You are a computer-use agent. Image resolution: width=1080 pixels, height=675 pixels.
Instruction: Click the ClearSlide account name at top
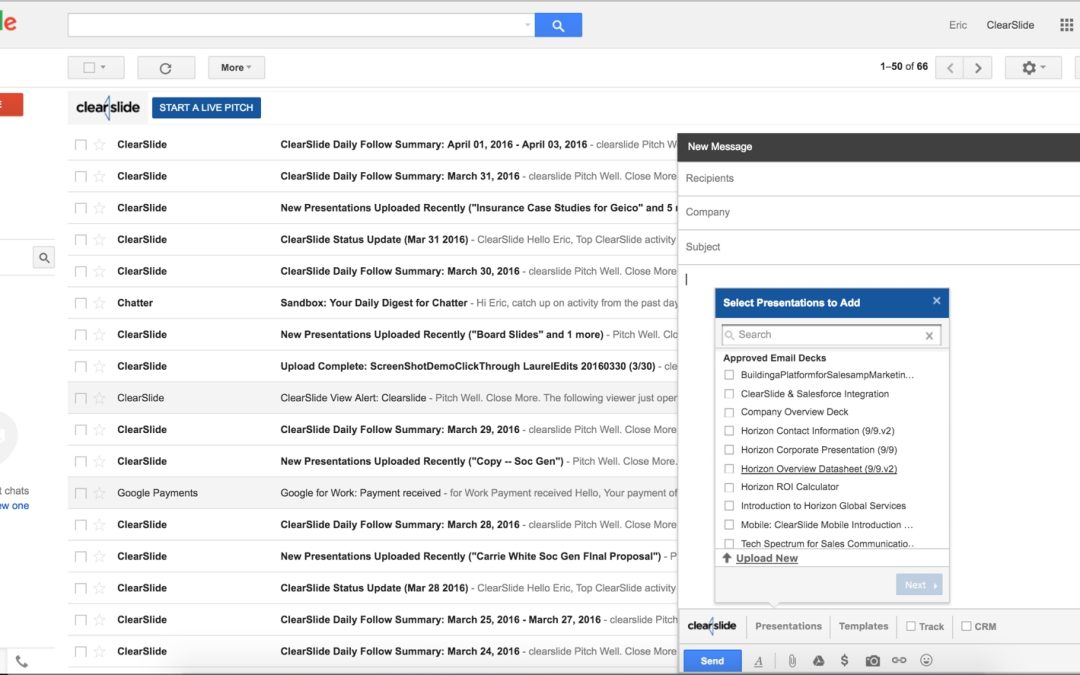pos(1010,25)
